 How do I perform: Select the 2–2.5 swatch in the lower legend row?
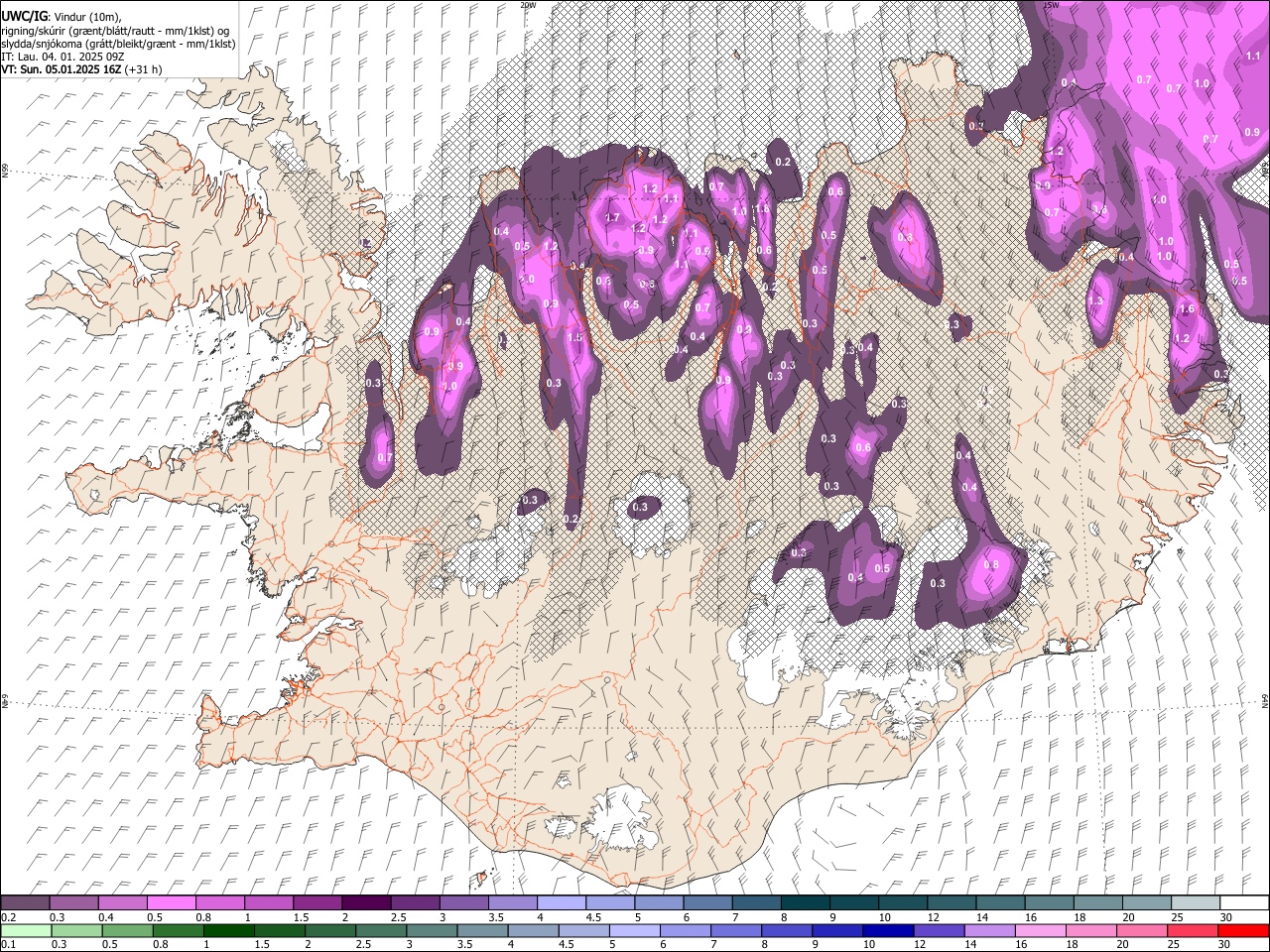click(329, 930)
